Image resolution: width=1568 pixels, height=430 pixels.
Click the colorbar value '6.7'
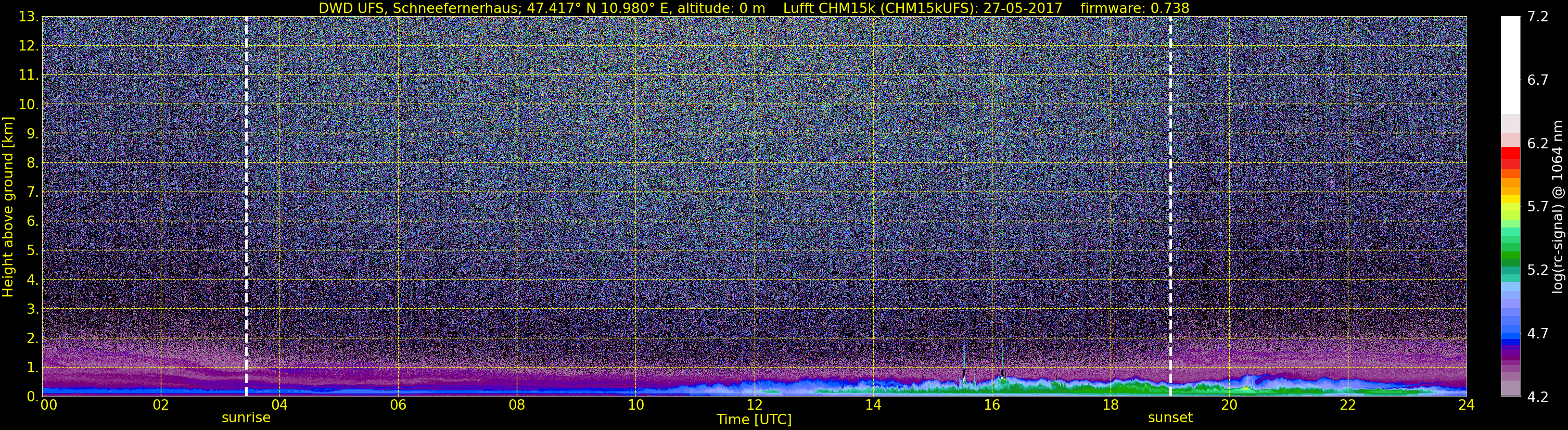coord(1538,80)
